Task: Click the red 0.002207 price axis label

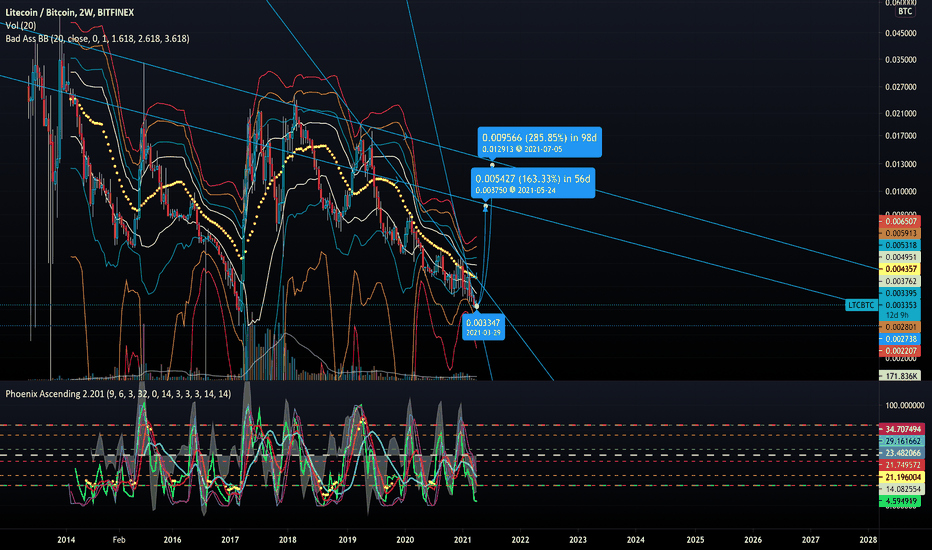Action: click(900, 351)
